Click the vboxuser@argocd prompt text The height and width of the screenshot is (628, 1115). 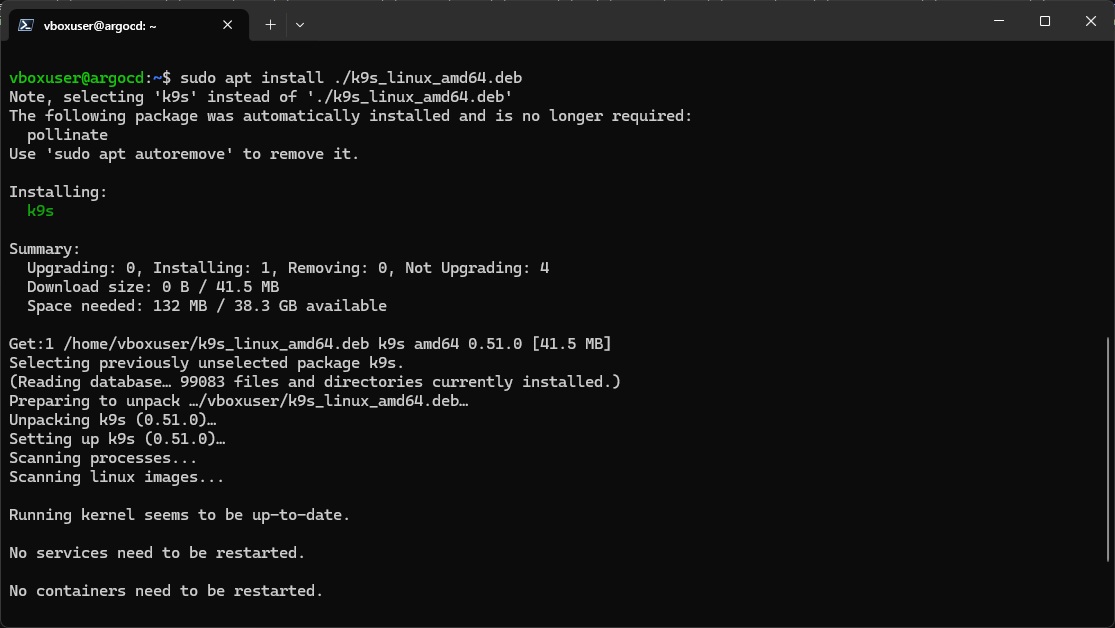[77, 78]
